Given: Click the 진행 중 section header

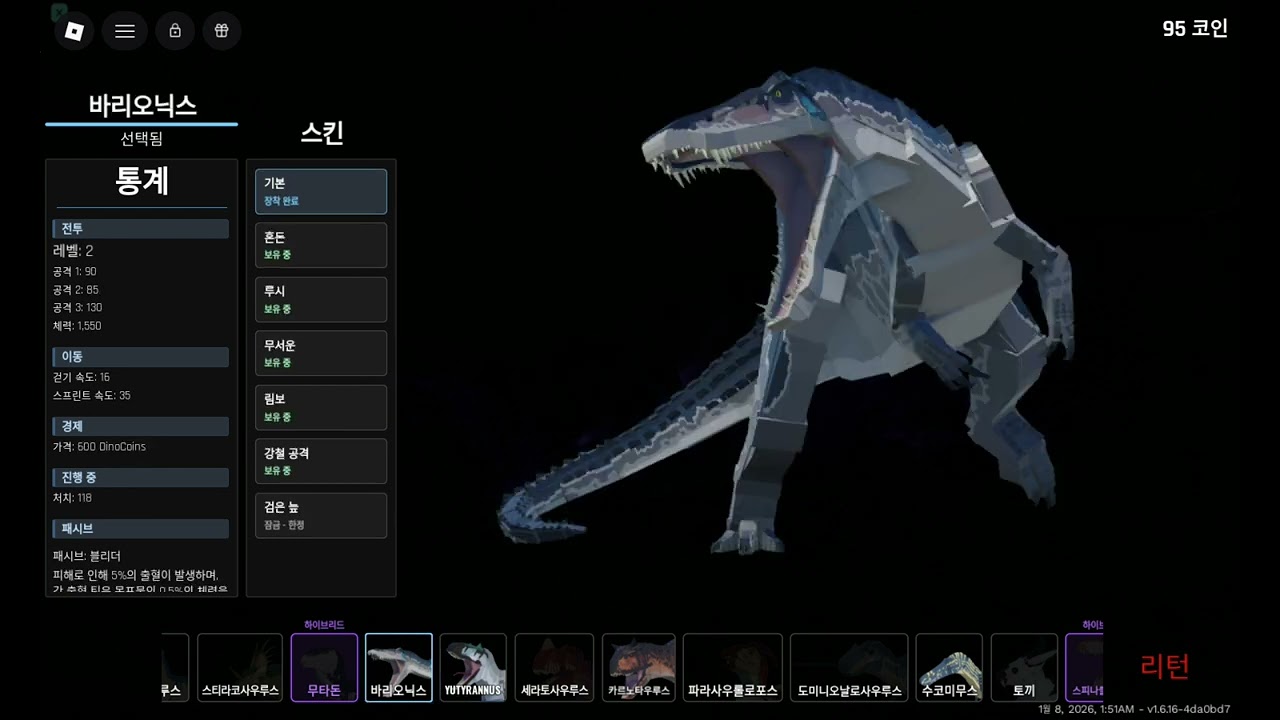Looking at the screenshot, I should [141, 478].
